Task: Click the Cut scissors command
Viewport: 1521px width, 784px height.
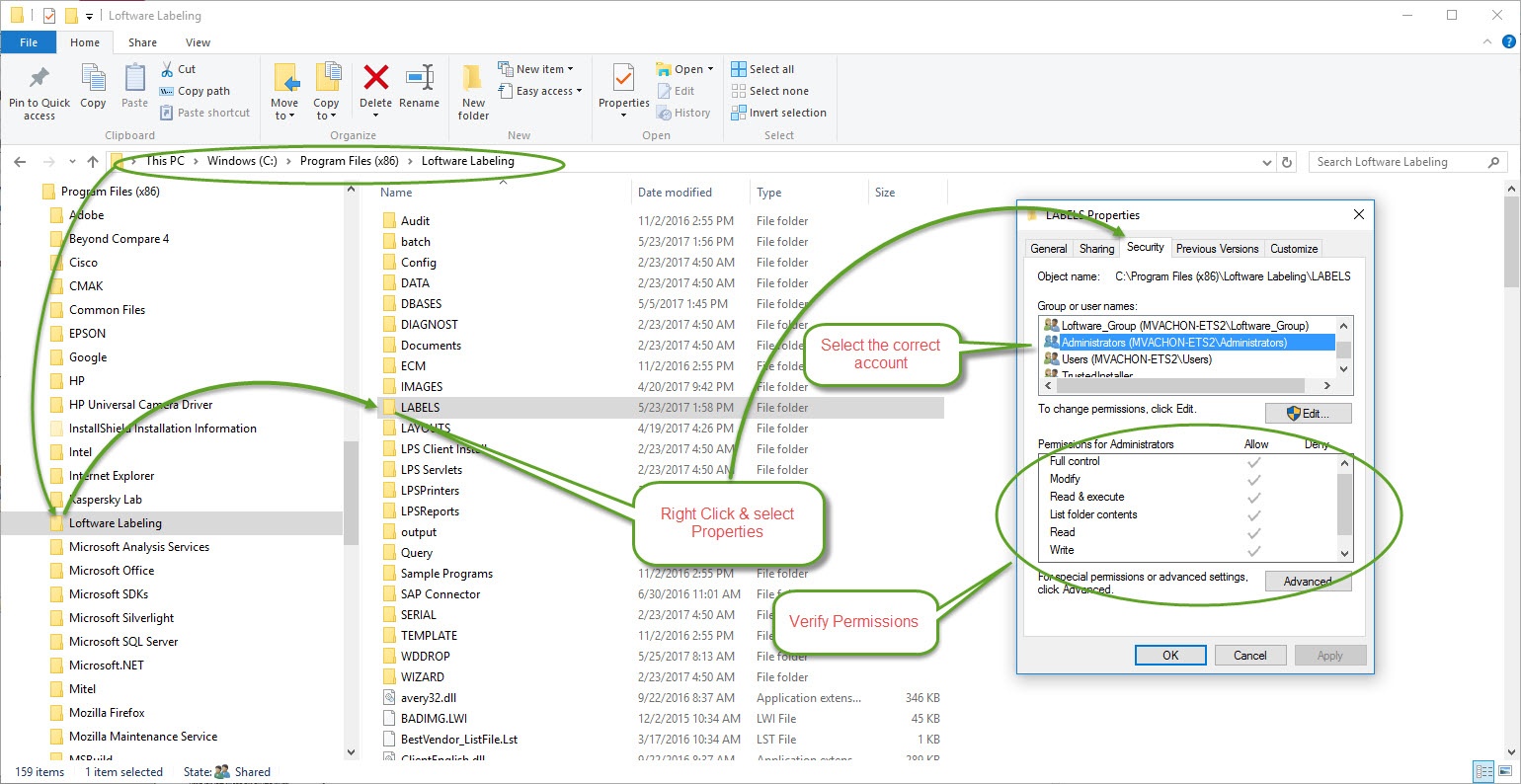Action: pos(178,69)
